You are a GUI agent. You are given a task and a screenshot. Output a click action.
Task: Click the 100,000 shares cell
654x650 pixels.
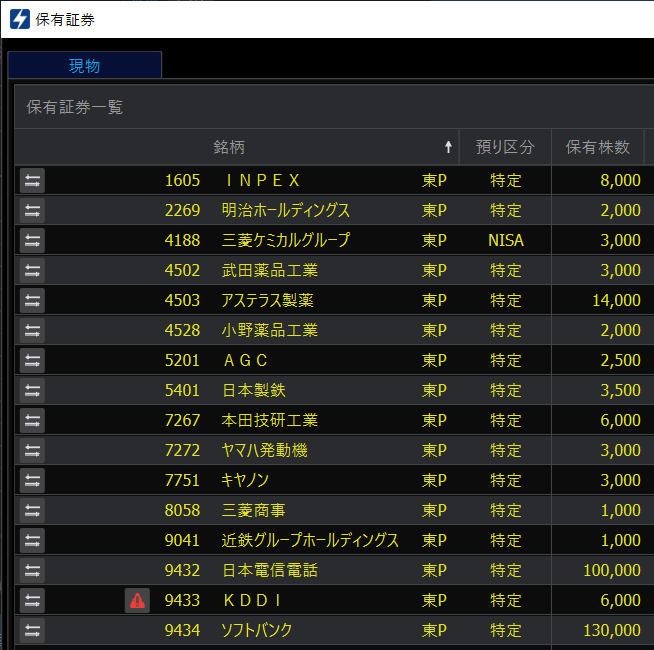tap(612, 571)
